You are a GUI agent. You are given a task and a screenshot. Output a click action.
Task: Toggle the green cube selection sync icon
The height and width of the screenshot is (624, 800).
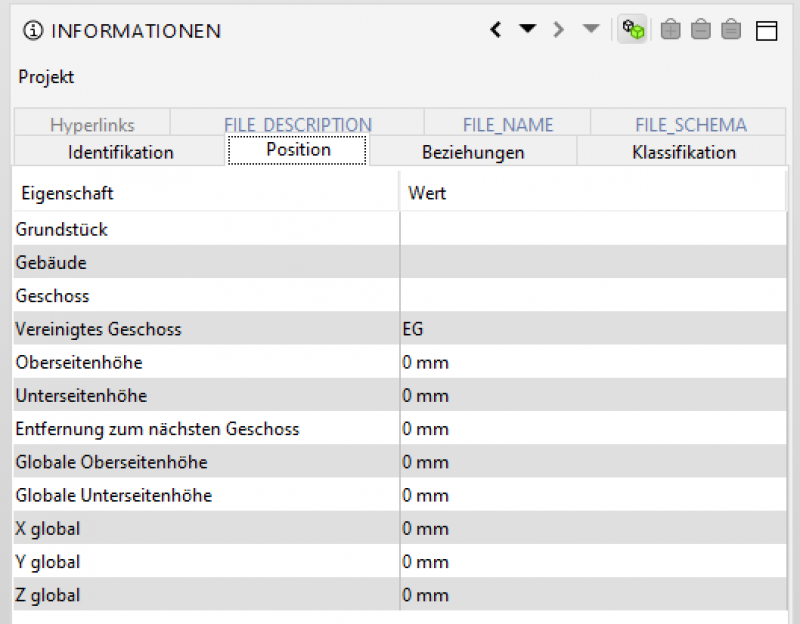(632, 30)
